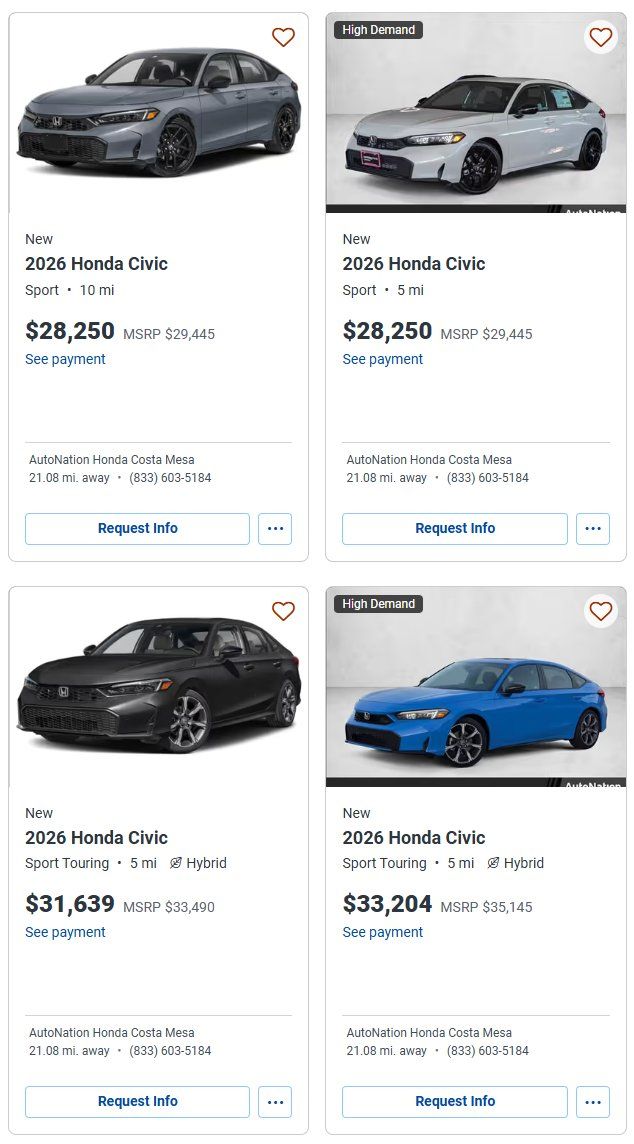Screen dimensions: 634x1144
Task: Open the 2026 Honda Civic title priced $33,204
Action: [x=414, y=838]
